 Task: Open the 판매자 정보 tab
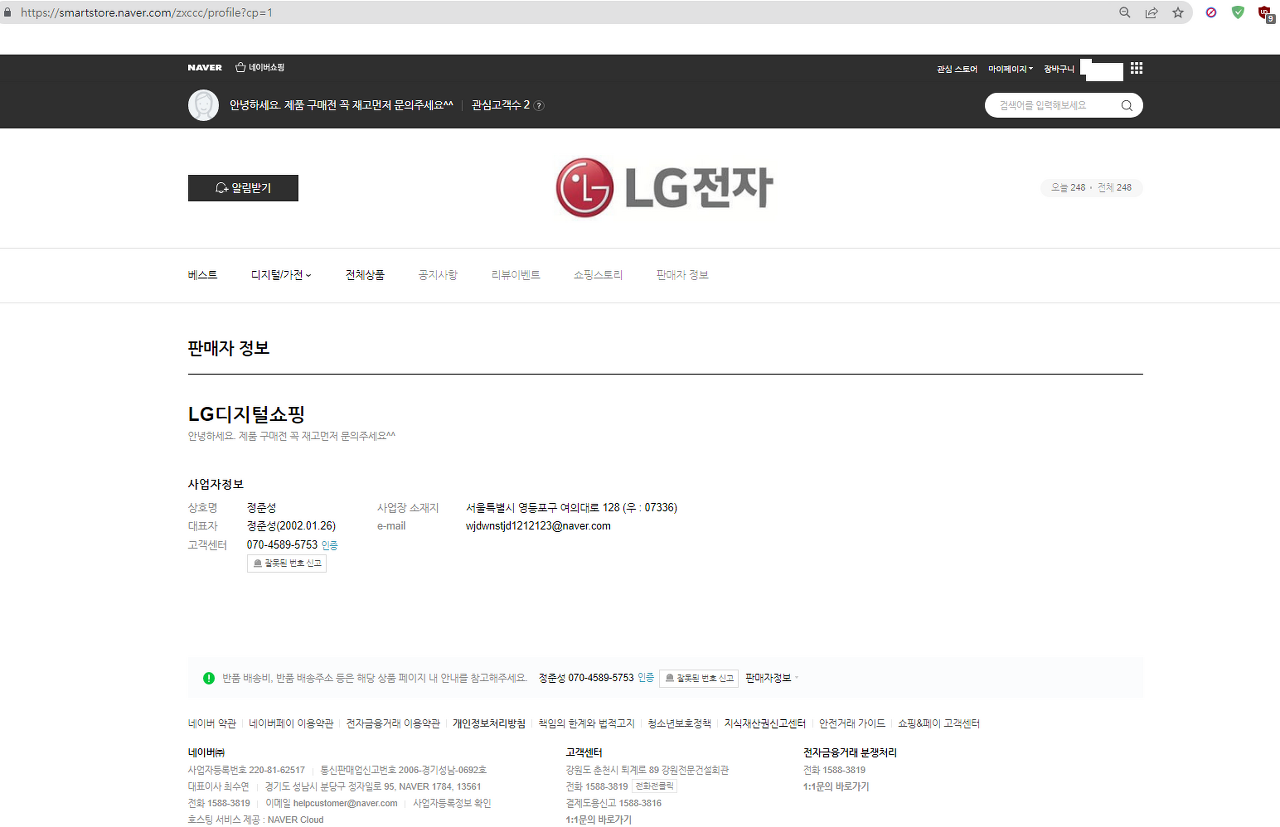(682, 275)
